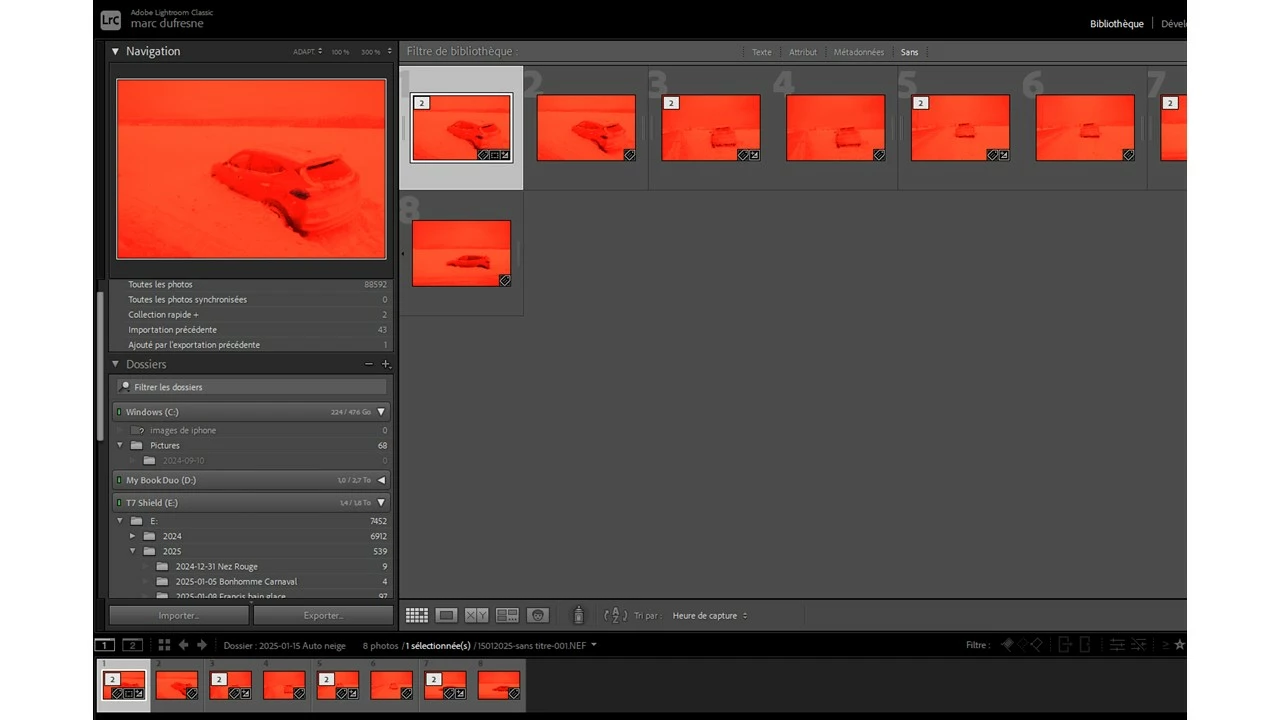Screen dimensions: 1280x720
Task: Select the '2024-12-31 Nez Rouge' folder
Action: click(216, 566)
